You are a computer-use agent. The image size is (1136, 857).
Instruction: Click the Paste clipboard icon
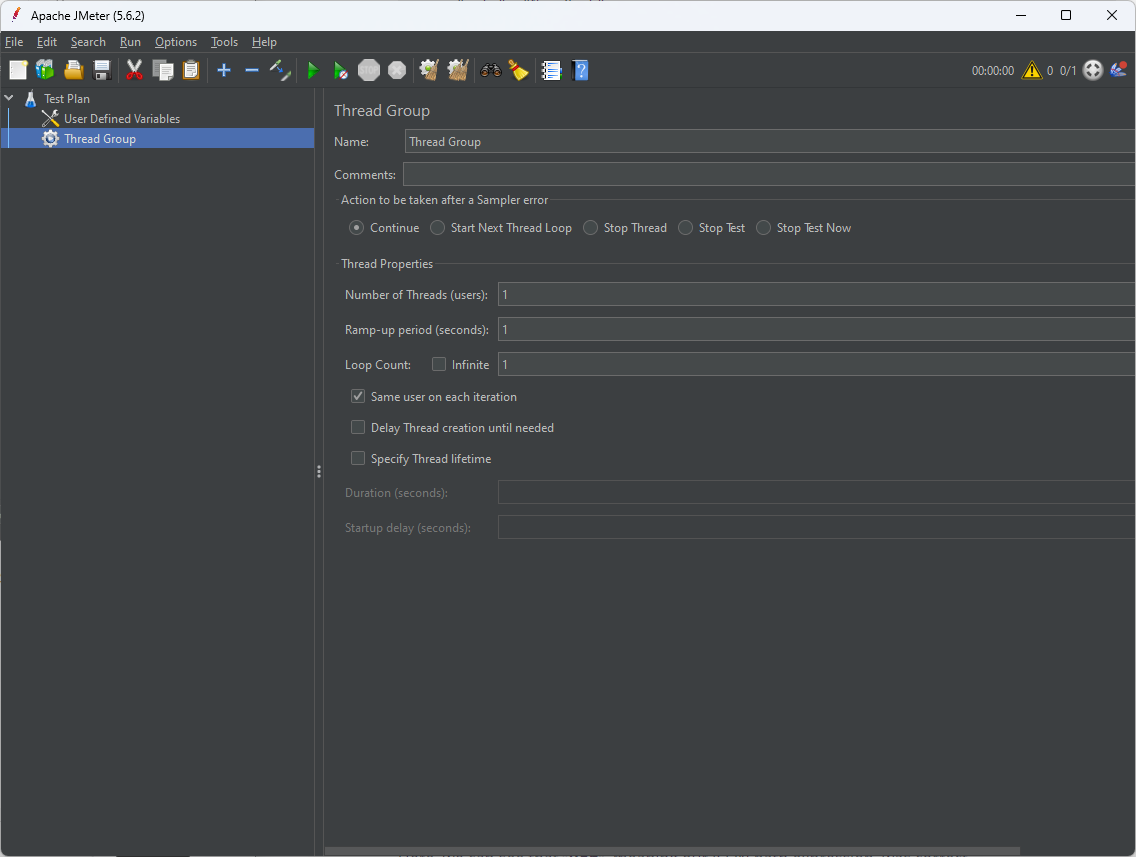191,70
